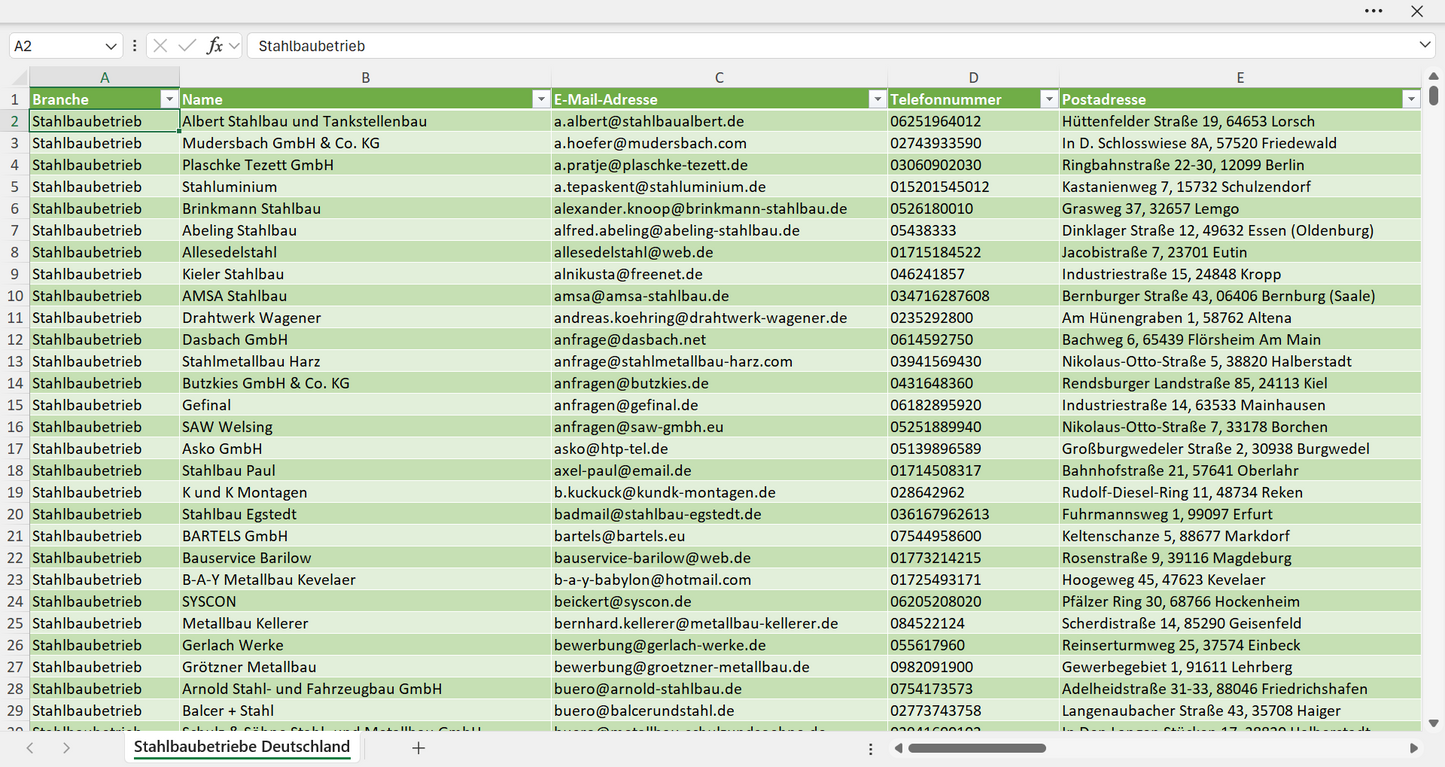This screenshot has height=767, width=1445.
Task: Select the cell Scherdistraße 14, 85290 Geisenfeld
Action: pyautogui.click(x=1240, y=623)
